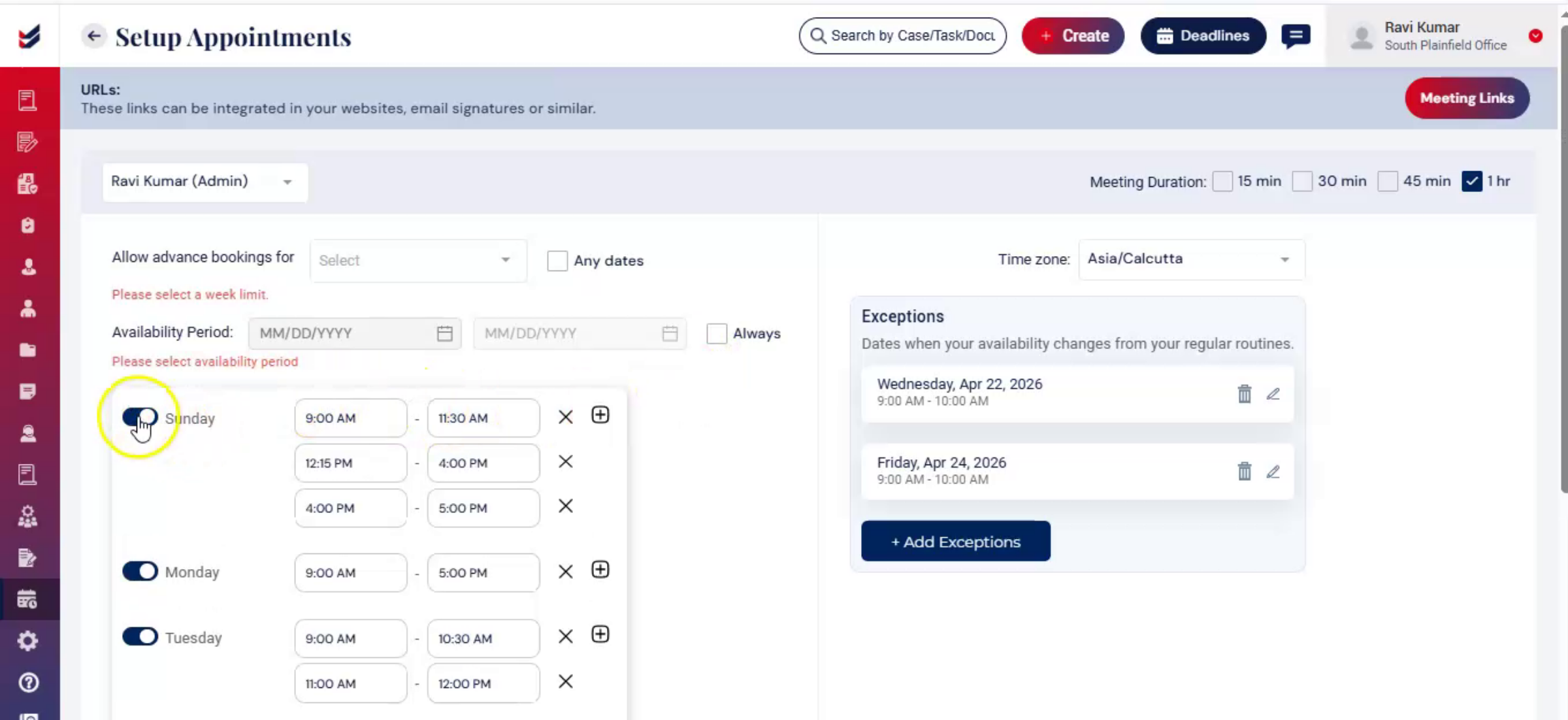
Task: Edit the Friday, Apr 24 exception
Action: tap(1273, 472)
